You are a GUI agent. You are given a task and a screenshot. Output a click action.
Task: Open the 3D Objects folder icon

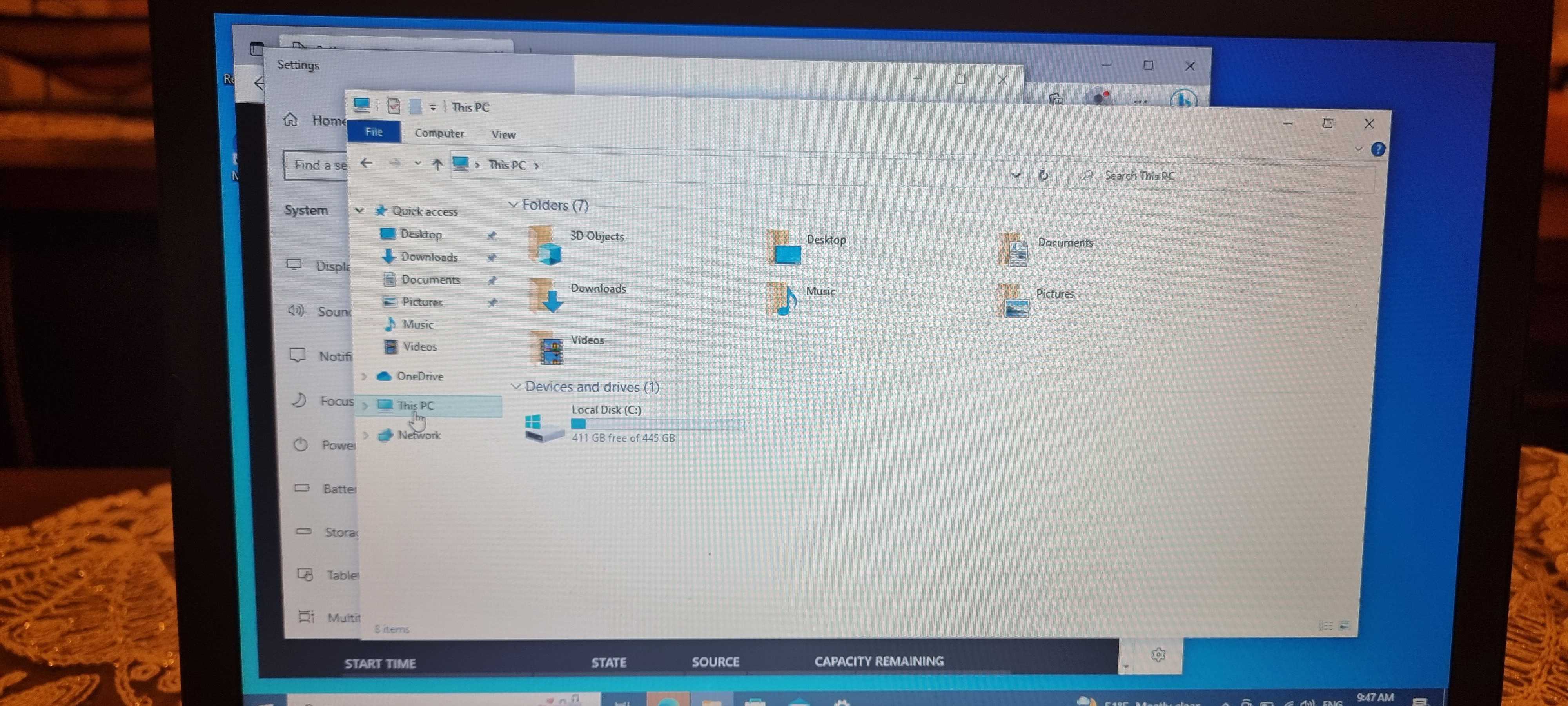[x=545, y=246]
